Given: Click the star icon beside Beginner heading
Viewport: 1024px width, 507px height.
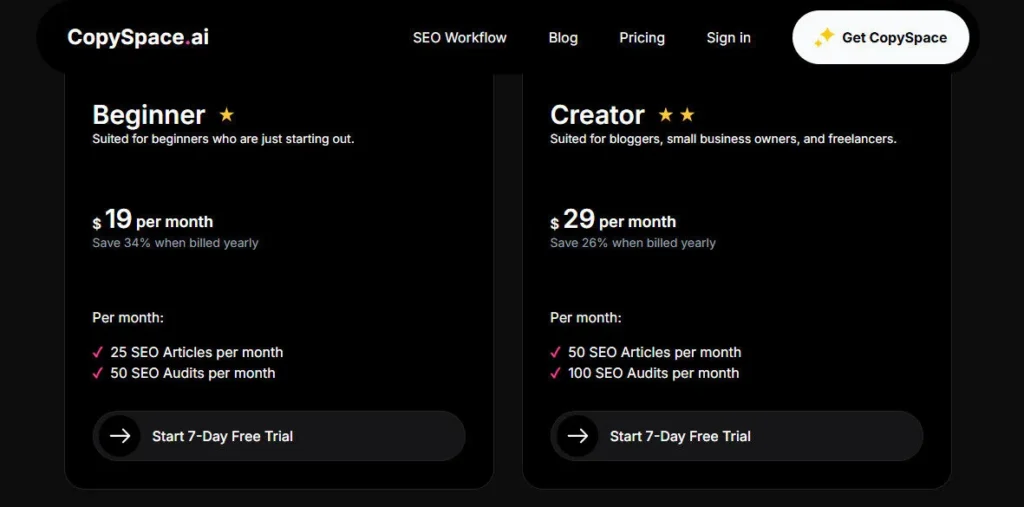Looking at the screenshot, I should click(x=227, y=115).
